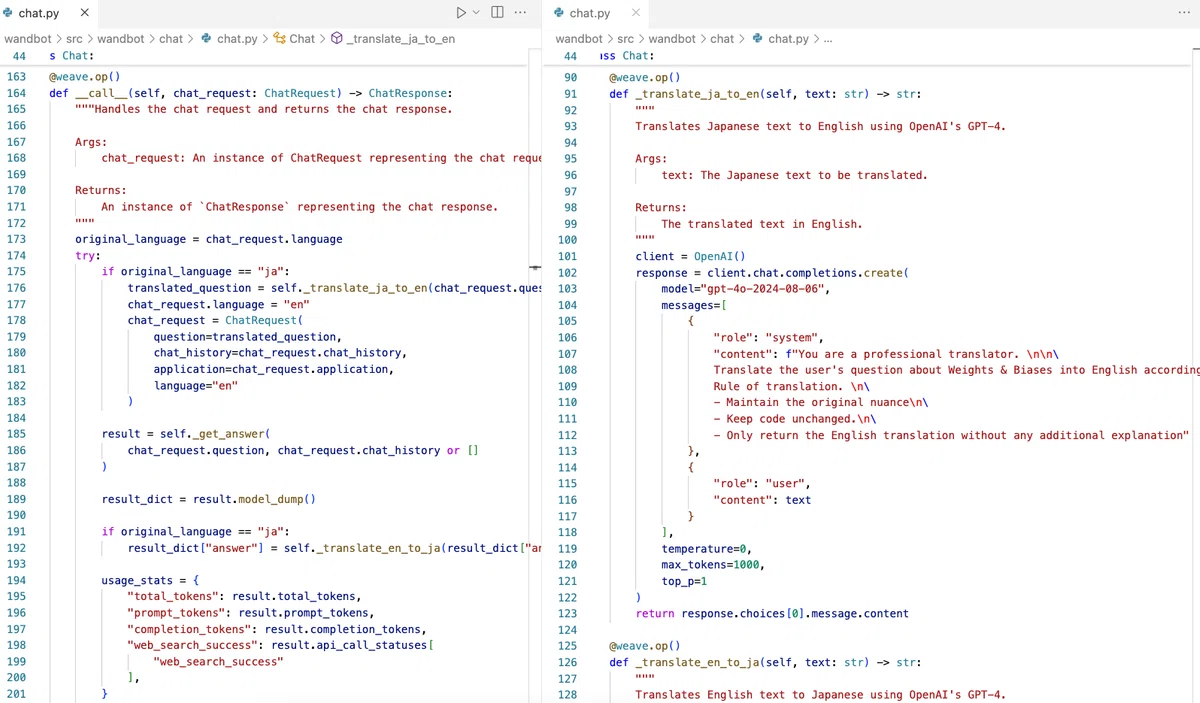The image size is (1200, 703).
Task: Click 'temperature=0,' on line 119
Action: click(706, 548)
